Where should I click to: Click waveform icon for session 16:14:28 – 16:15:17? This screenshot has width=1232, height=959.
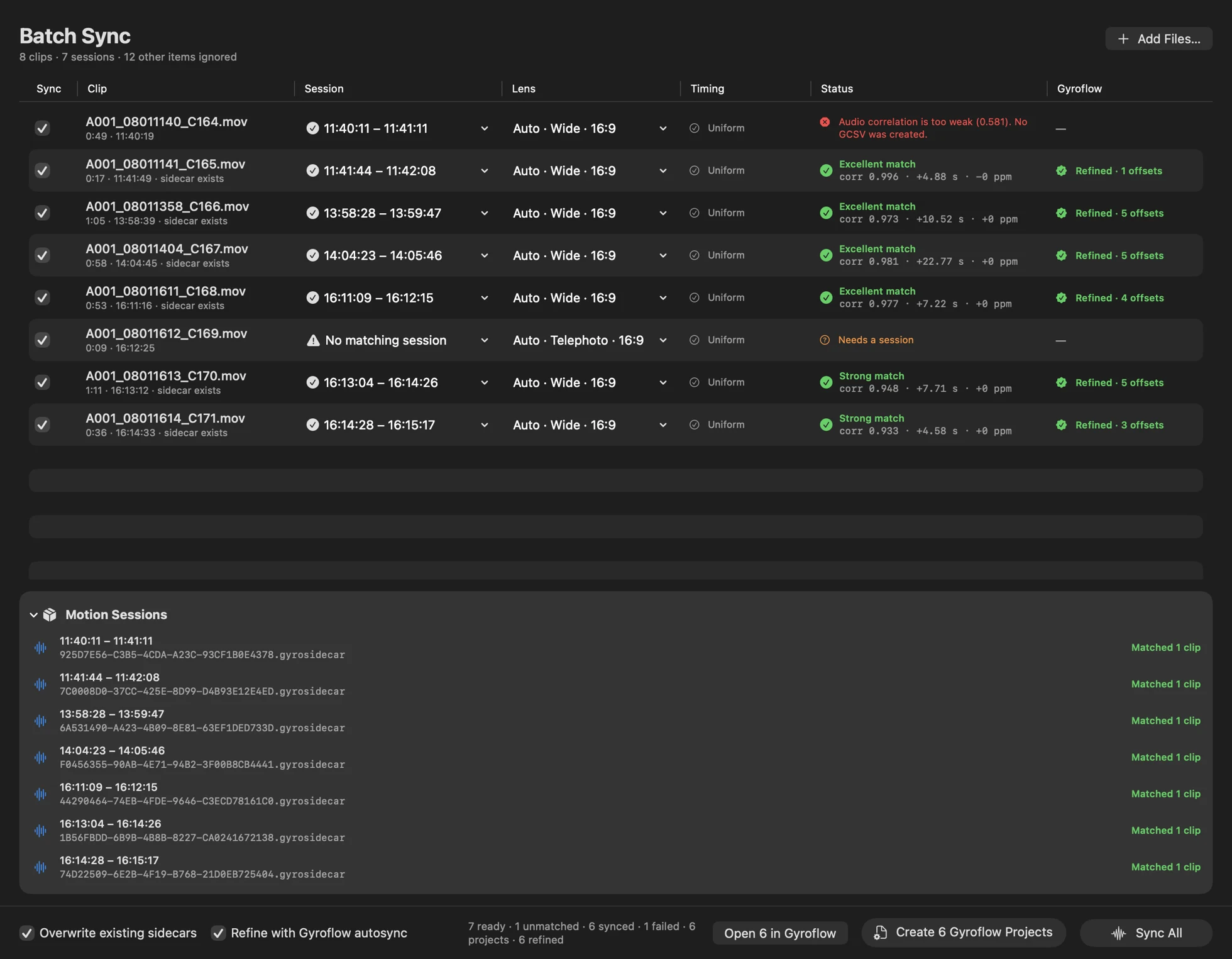coord(41,867)
